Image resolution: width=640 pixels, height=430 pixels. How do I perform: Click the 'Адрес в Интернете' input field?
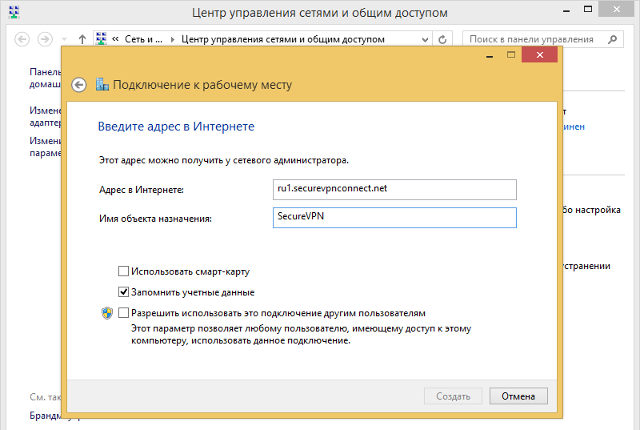[x=395, y=190]
